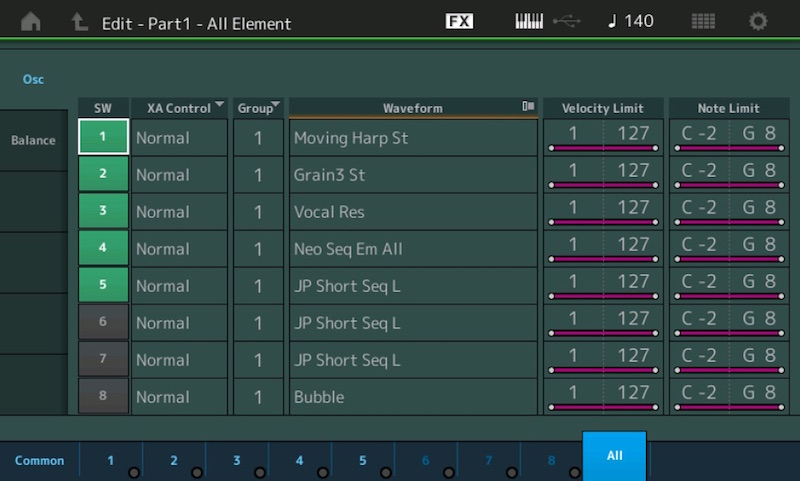This screenshot has width=800, height=481.
Task: Open the FX effects icon
Action: pos(459,21)
